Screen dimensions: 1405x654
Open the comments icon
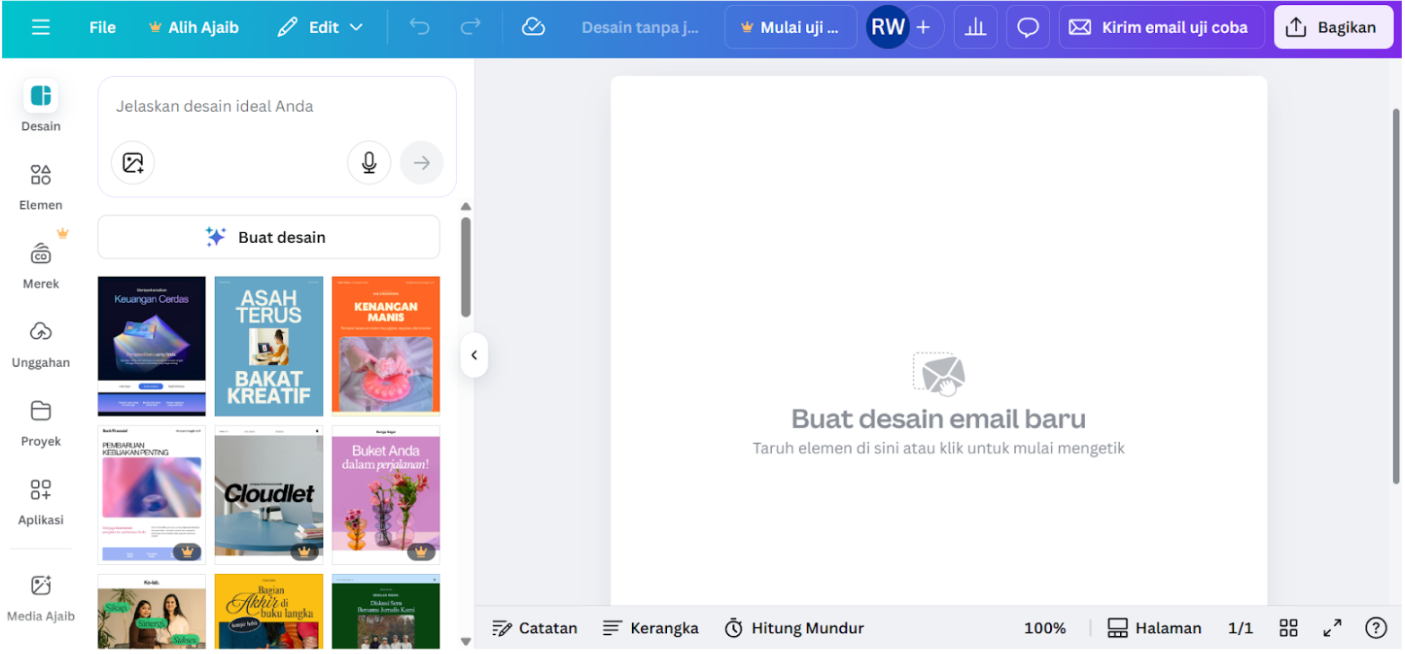coord(1028,27)
